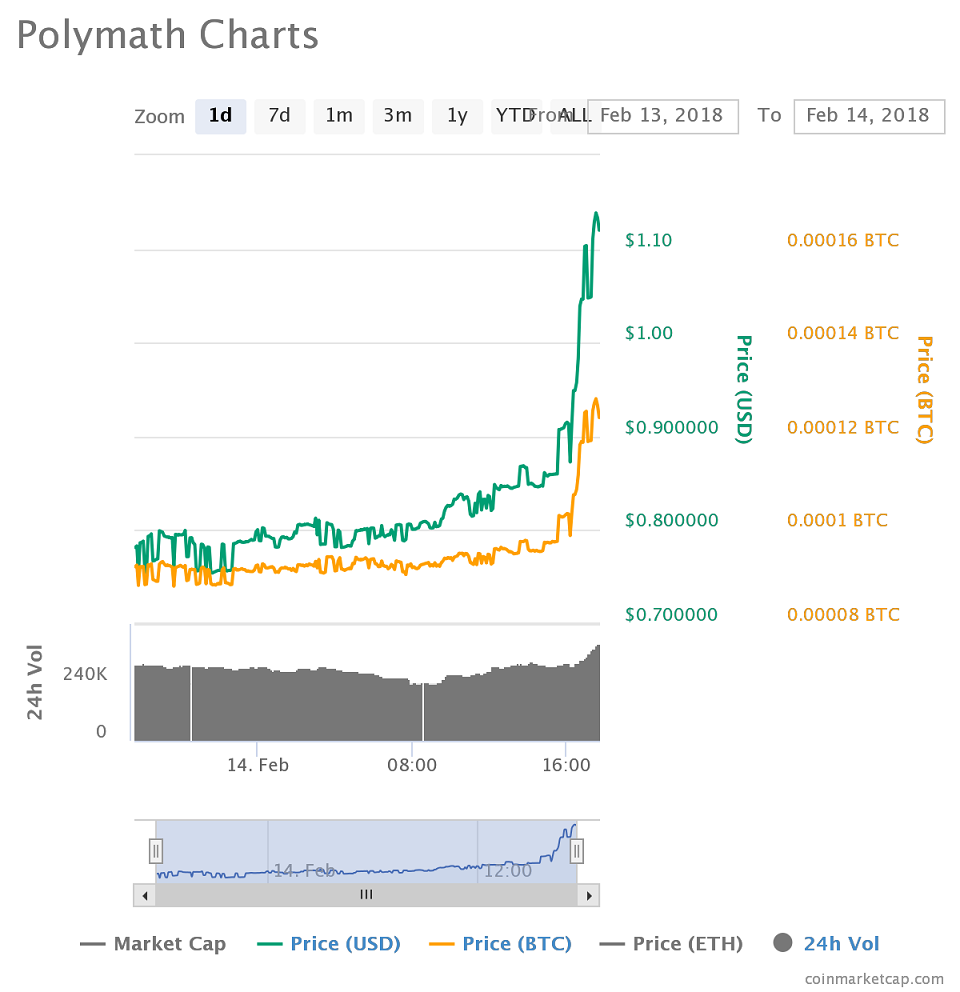Click the 0.00014 BTC axis label
Viewport: 960px width, 992px height.
coord(843,333)
